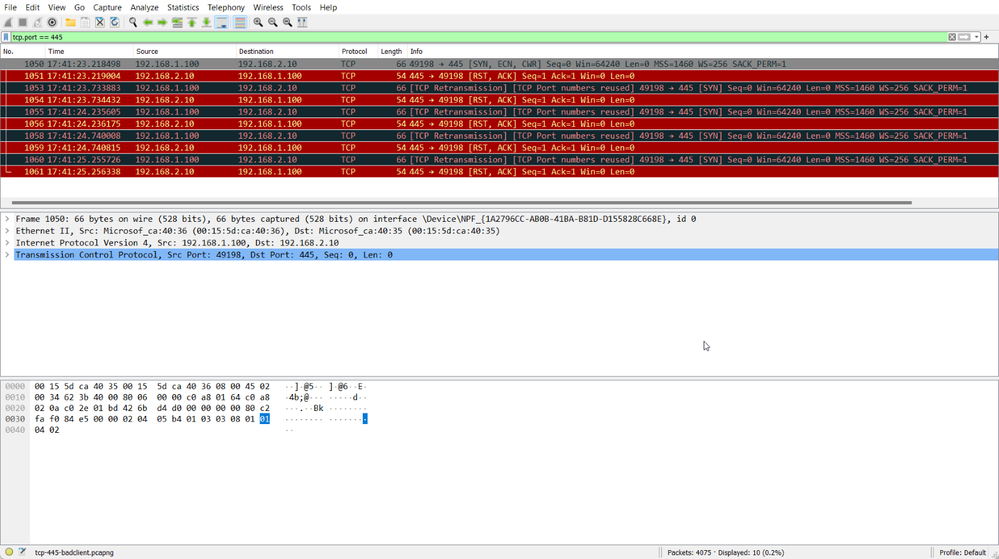This screenshot has height=559, width=999.
Task: Open the Go menu
Action: (x=79, y=8)
